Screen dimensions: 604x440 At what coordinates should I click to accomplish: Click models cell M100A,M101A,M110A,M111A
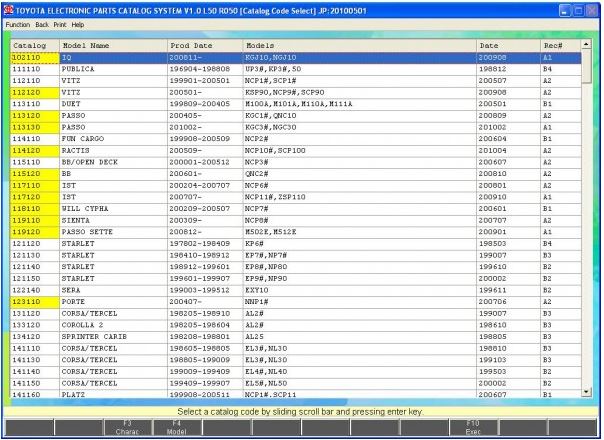click(360, 104)
